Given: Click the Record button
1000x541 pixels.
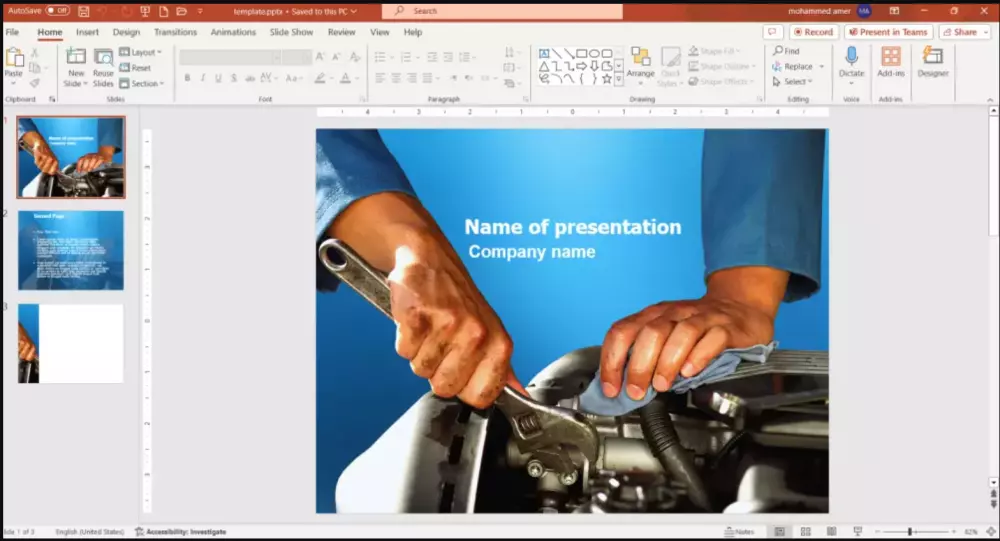Looking at the screenshot, I should coord(814,32).
